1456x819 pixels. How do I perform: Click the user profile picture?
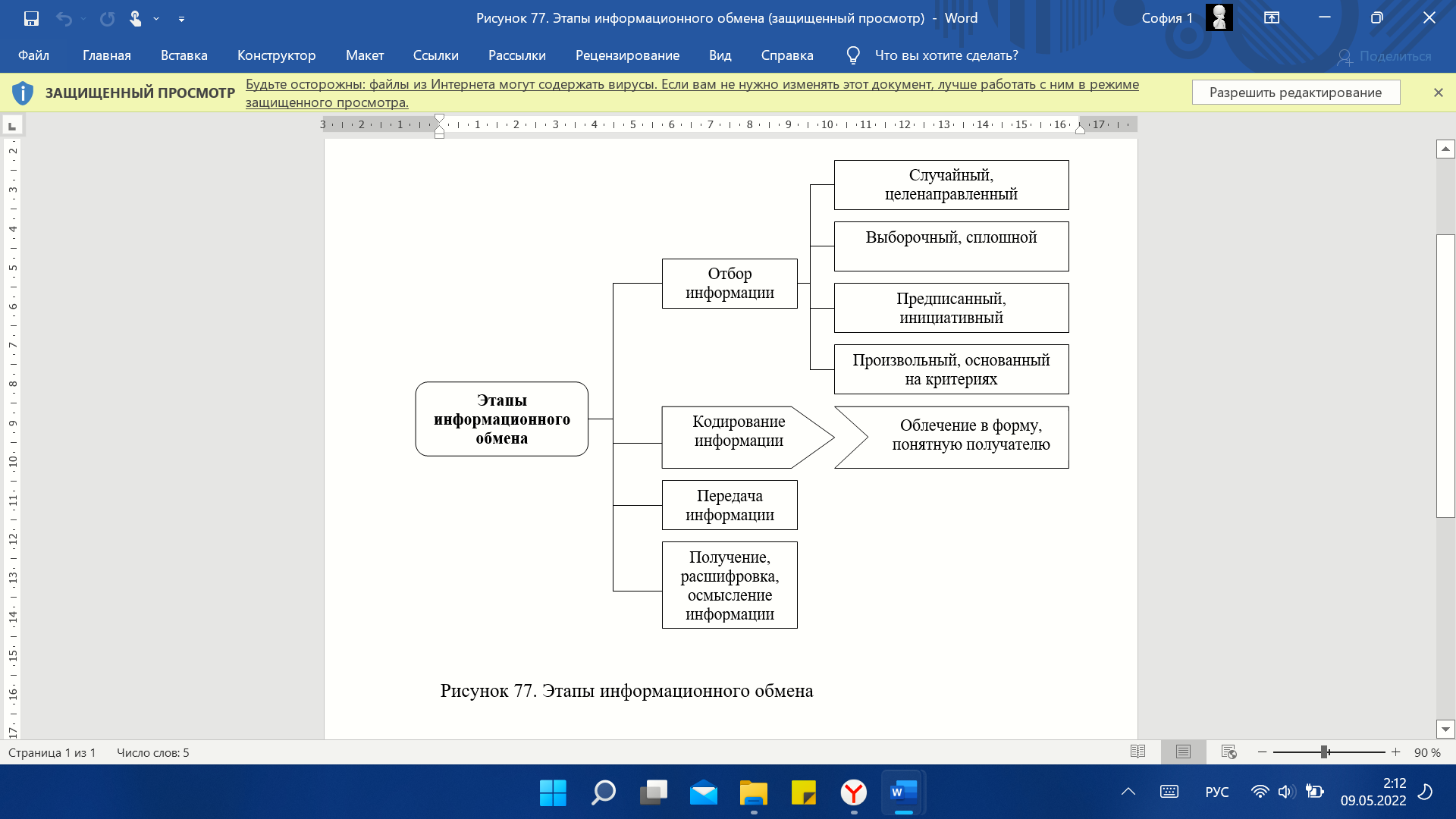pyautogui.click(x=1219, y=17)
